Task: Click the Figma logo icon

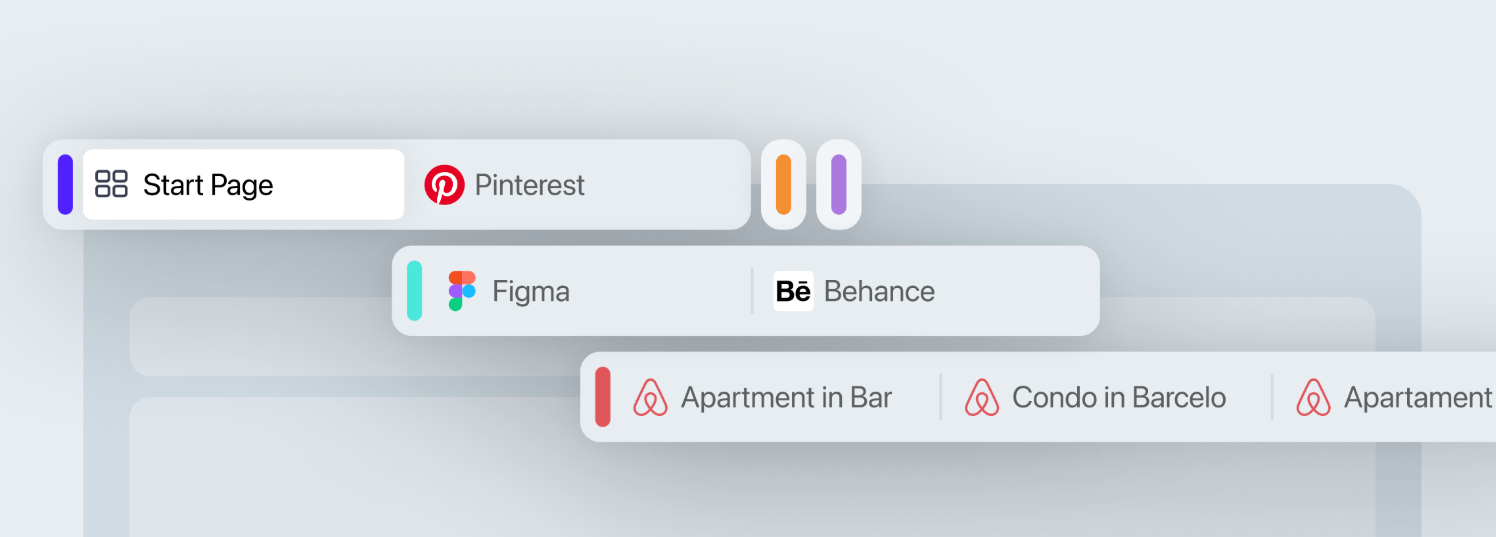Action: 462,291
